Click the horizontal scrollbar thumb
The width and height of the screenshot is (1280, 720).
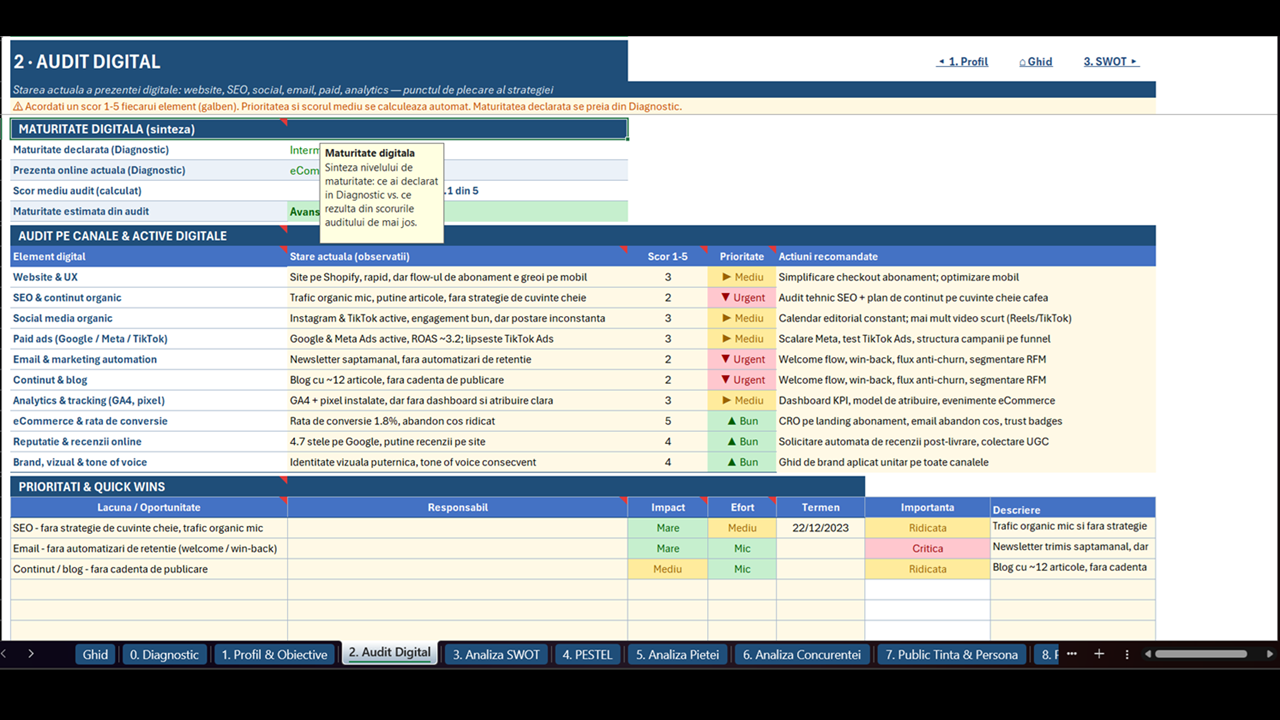[1201, 654]
